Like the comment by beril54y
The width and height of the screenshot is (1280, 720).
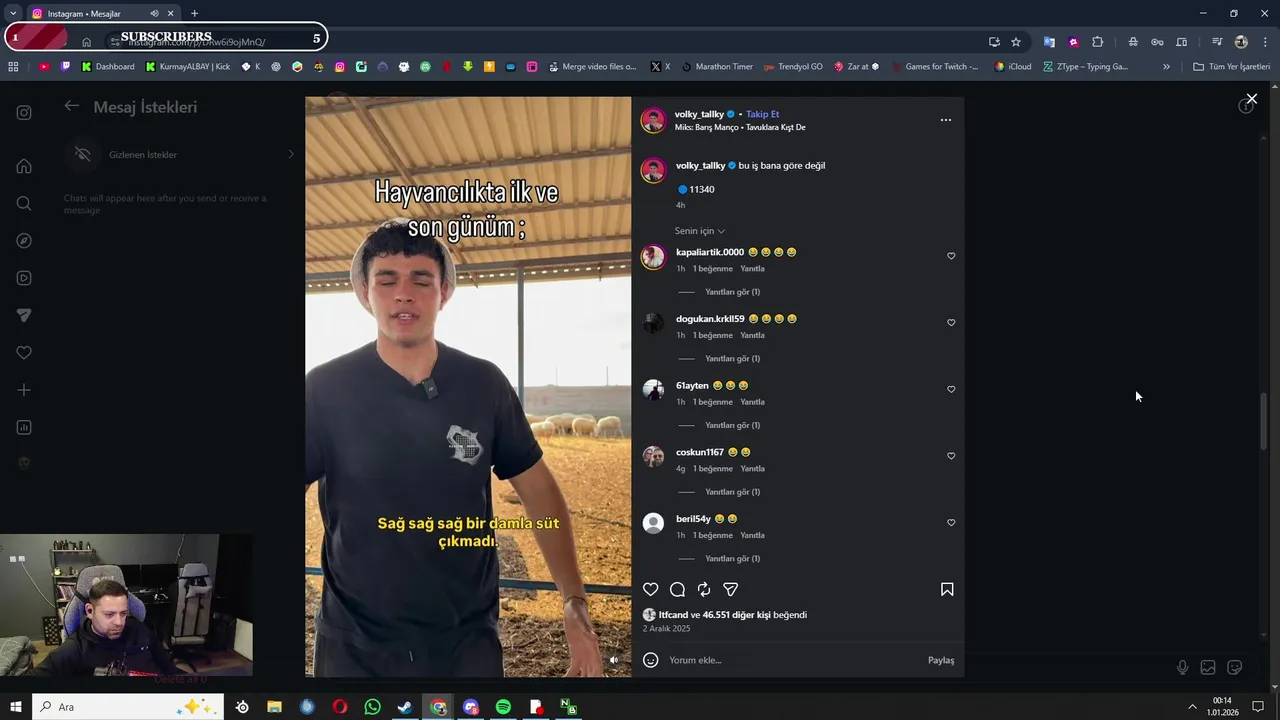click(x=951, y=522)
